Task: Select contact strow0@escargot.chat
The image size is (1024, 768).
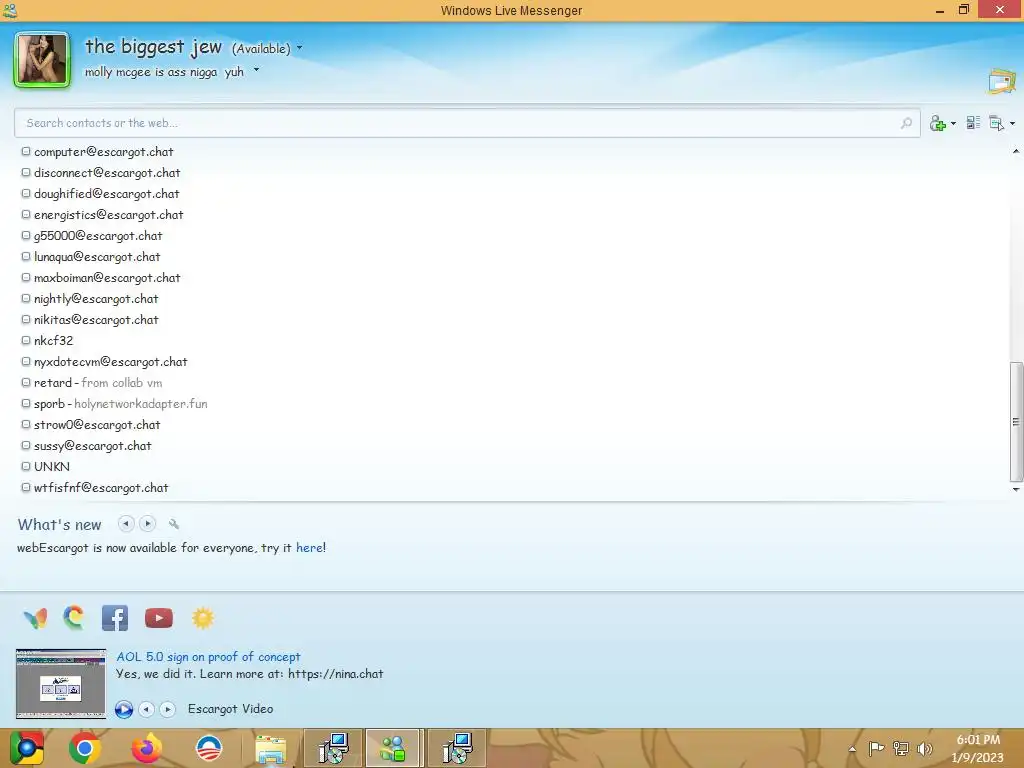Action: click(x=97, y=424)
